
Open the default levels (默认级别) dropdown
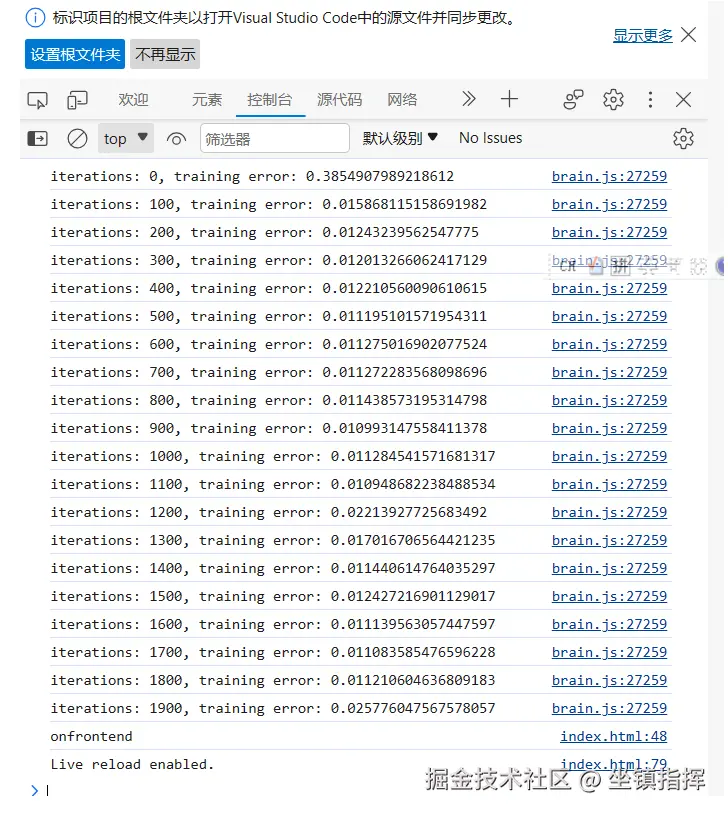[400, 138]
